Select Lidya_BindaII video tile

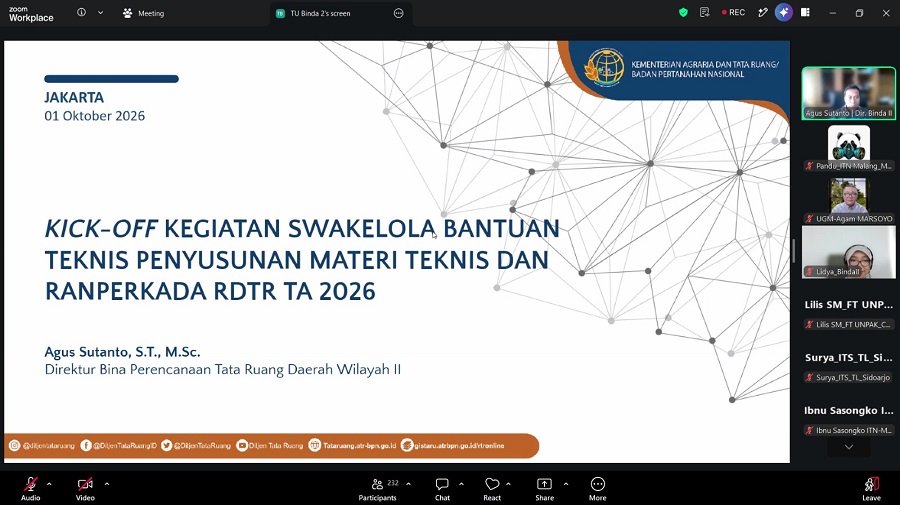848,252
